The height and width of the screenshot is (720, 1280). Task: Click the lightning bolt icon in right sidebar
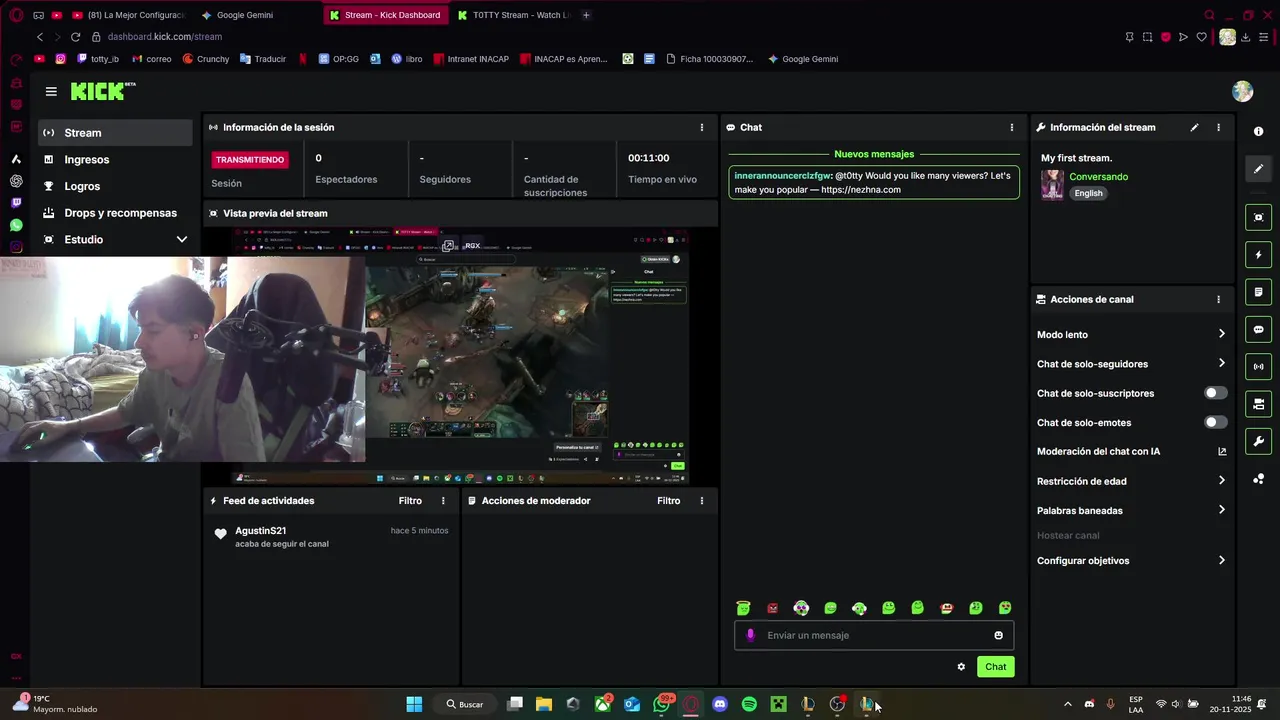coord(1258,255)
